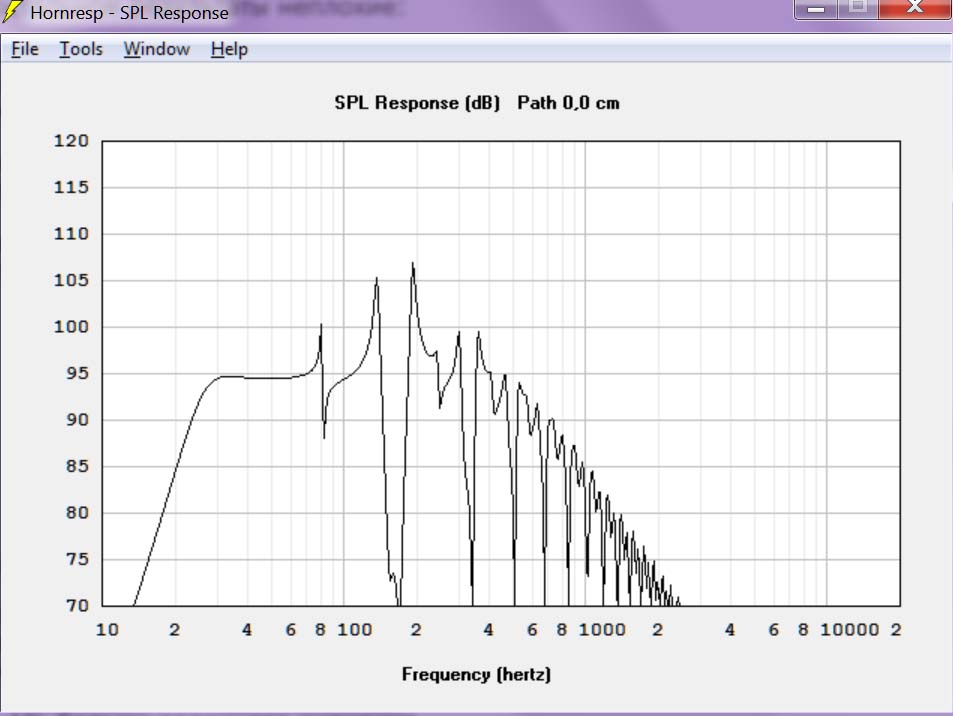
Task: Open the File menu
Action: coord(25,49)
